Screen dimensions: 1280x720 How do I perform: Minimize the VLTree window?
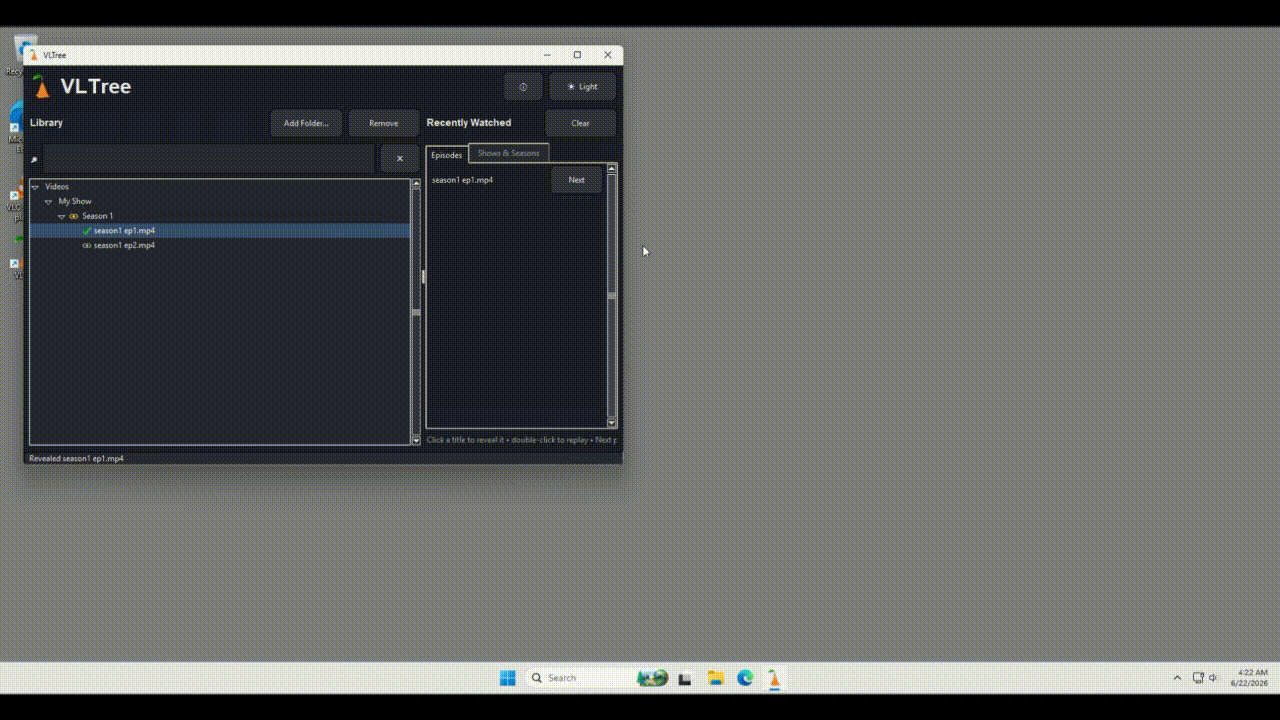(x=547, y=55)
